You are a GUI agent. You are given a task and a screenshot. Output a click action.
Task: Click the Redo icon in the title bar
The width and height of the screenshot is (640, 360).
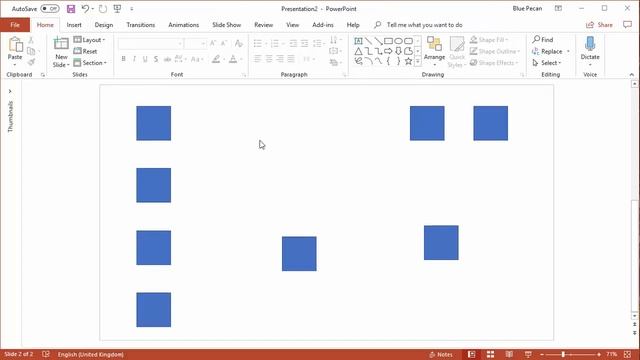tap(103, 9)
